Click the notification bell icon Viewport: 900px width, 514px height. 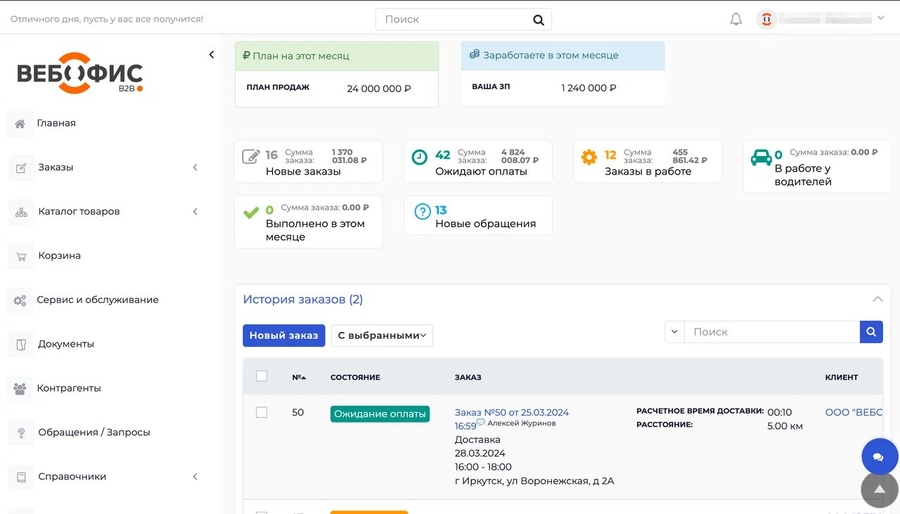pos(736,19)
